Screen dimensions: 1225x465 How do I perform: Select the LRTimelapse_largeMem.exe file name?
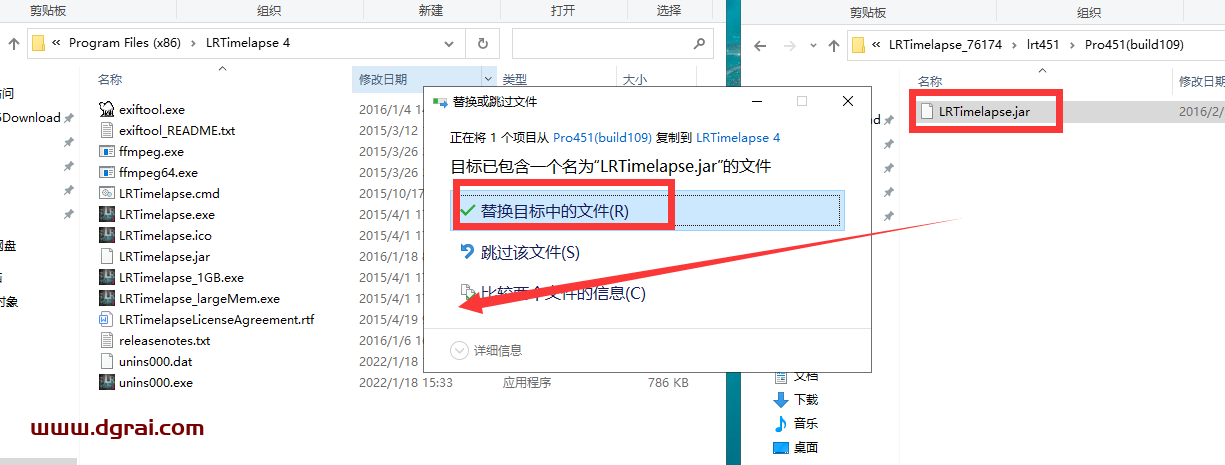(x=199, y=298)
